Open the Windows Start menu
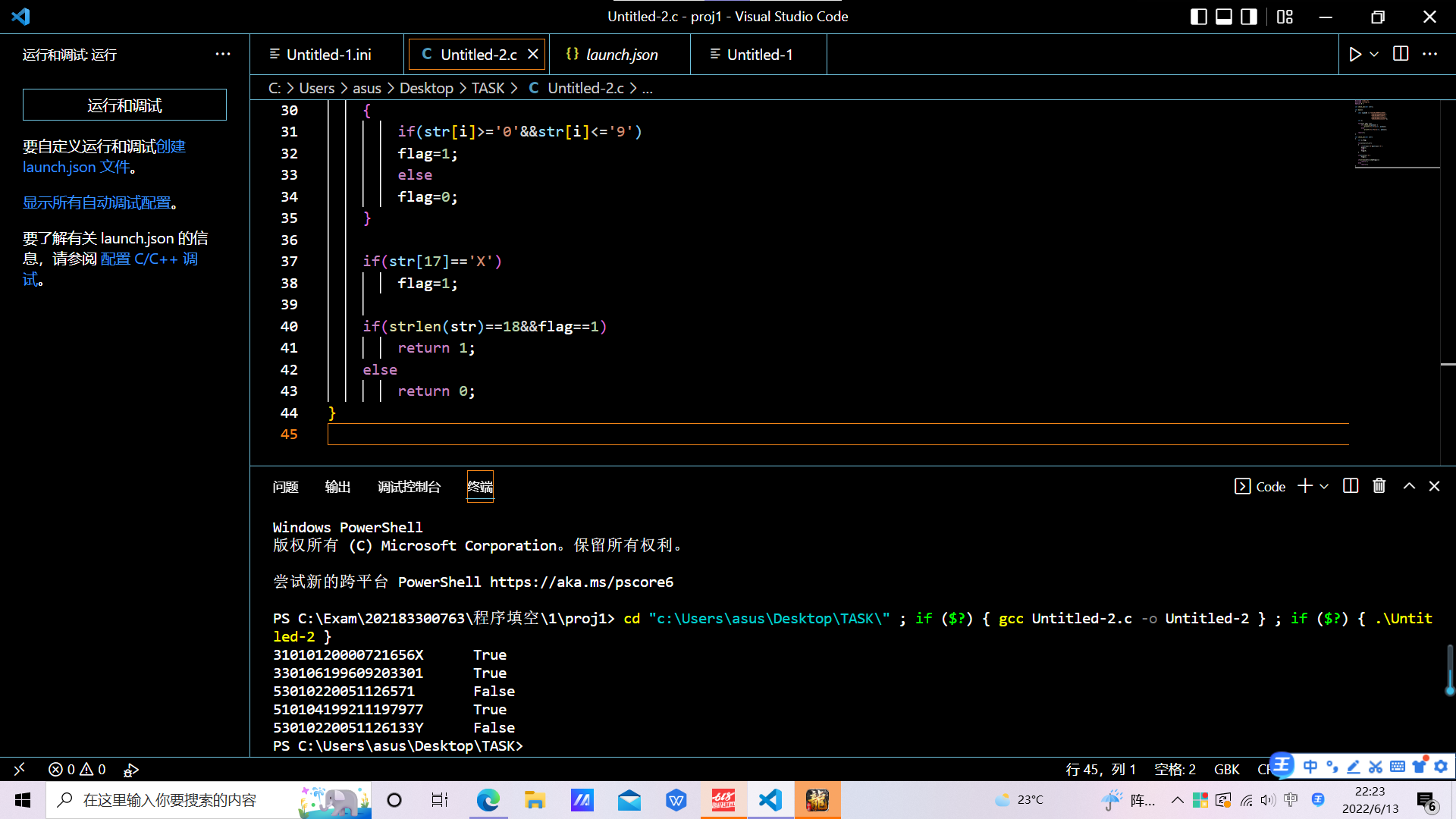This screenshot has height=819, width=1456. 23,800
